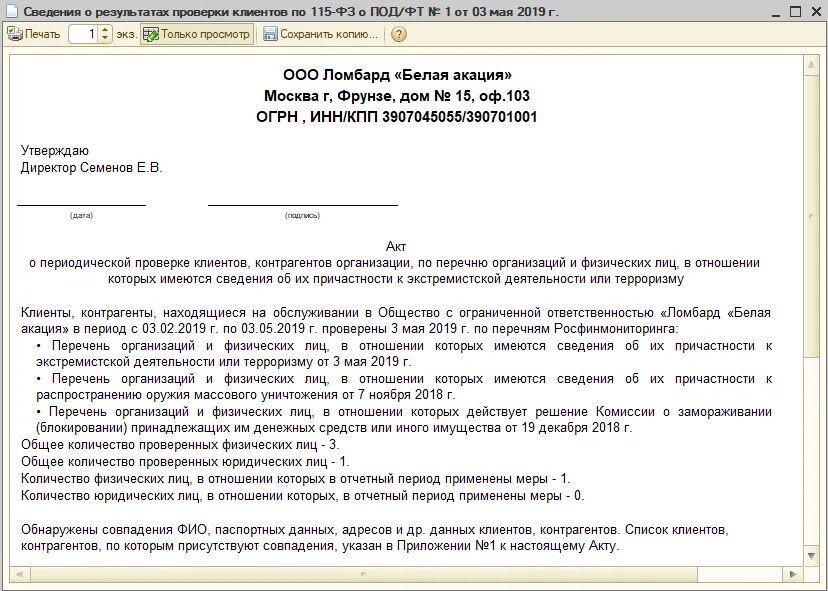Click the paragraph starting Клиенты, контрагенты
828x591 pixels.
click(396, 321)
